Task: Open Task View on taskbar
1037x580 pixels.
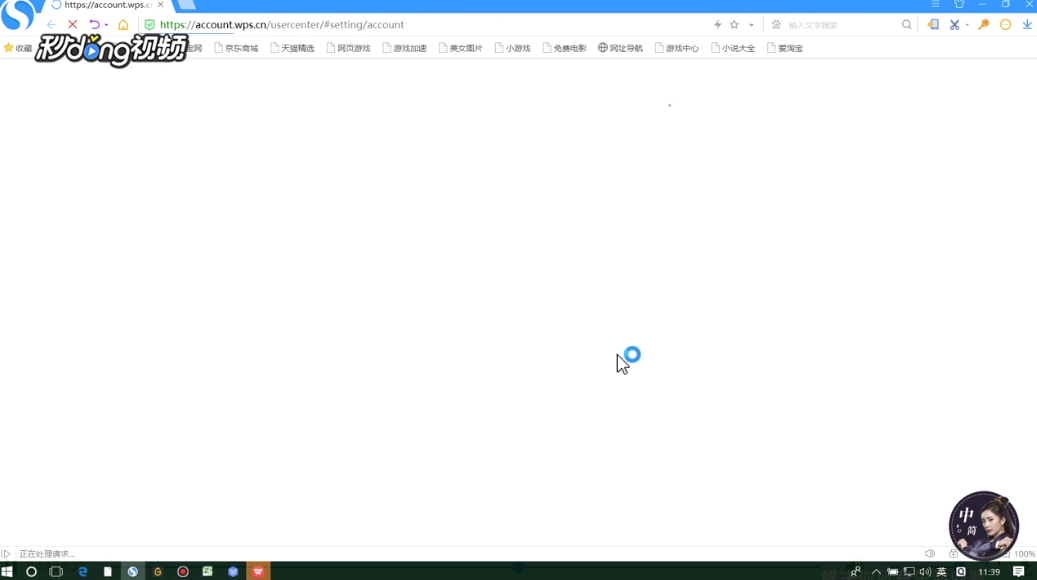Action: click(56, 571)
